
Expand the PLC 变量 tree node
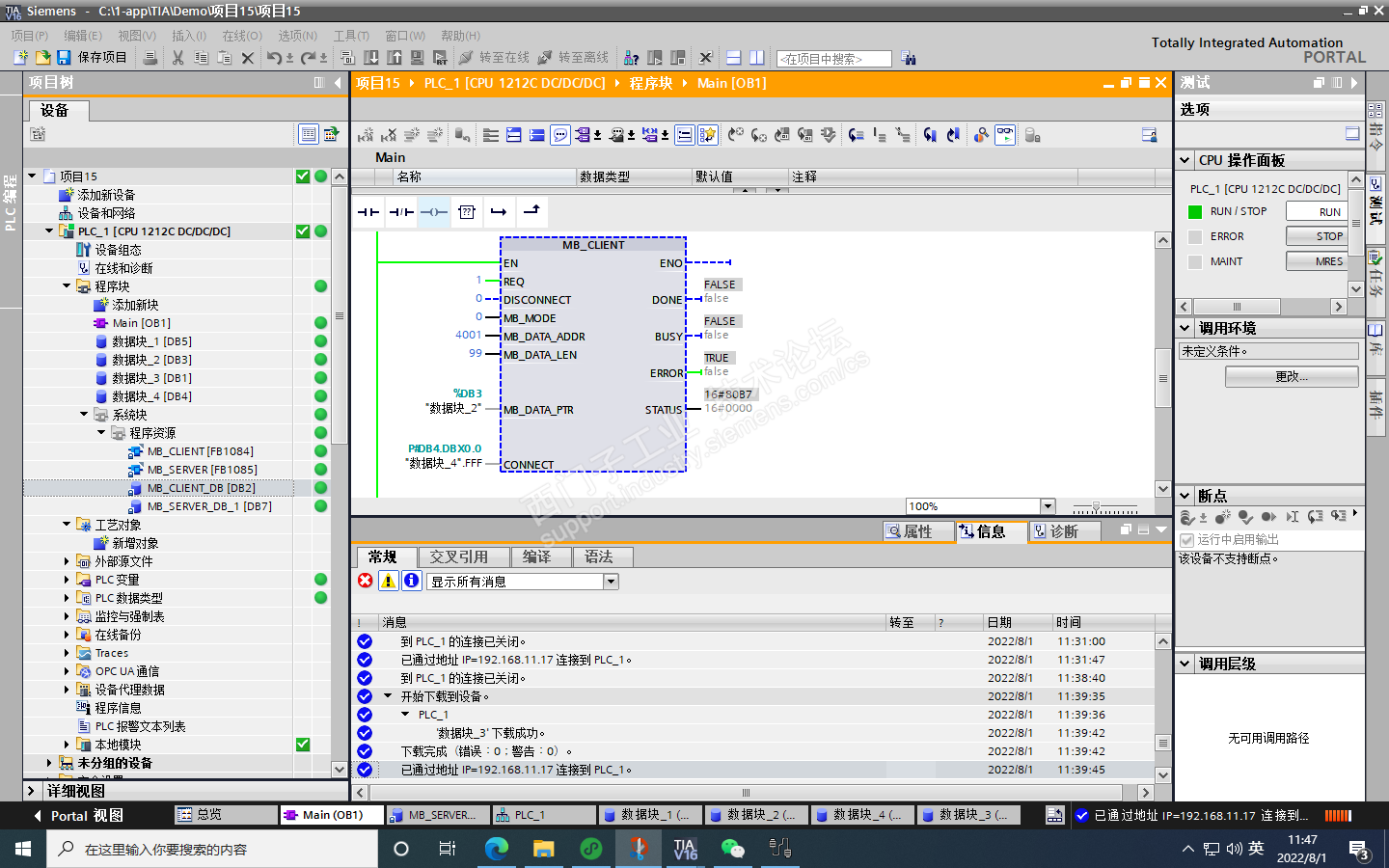pos(67,580)
